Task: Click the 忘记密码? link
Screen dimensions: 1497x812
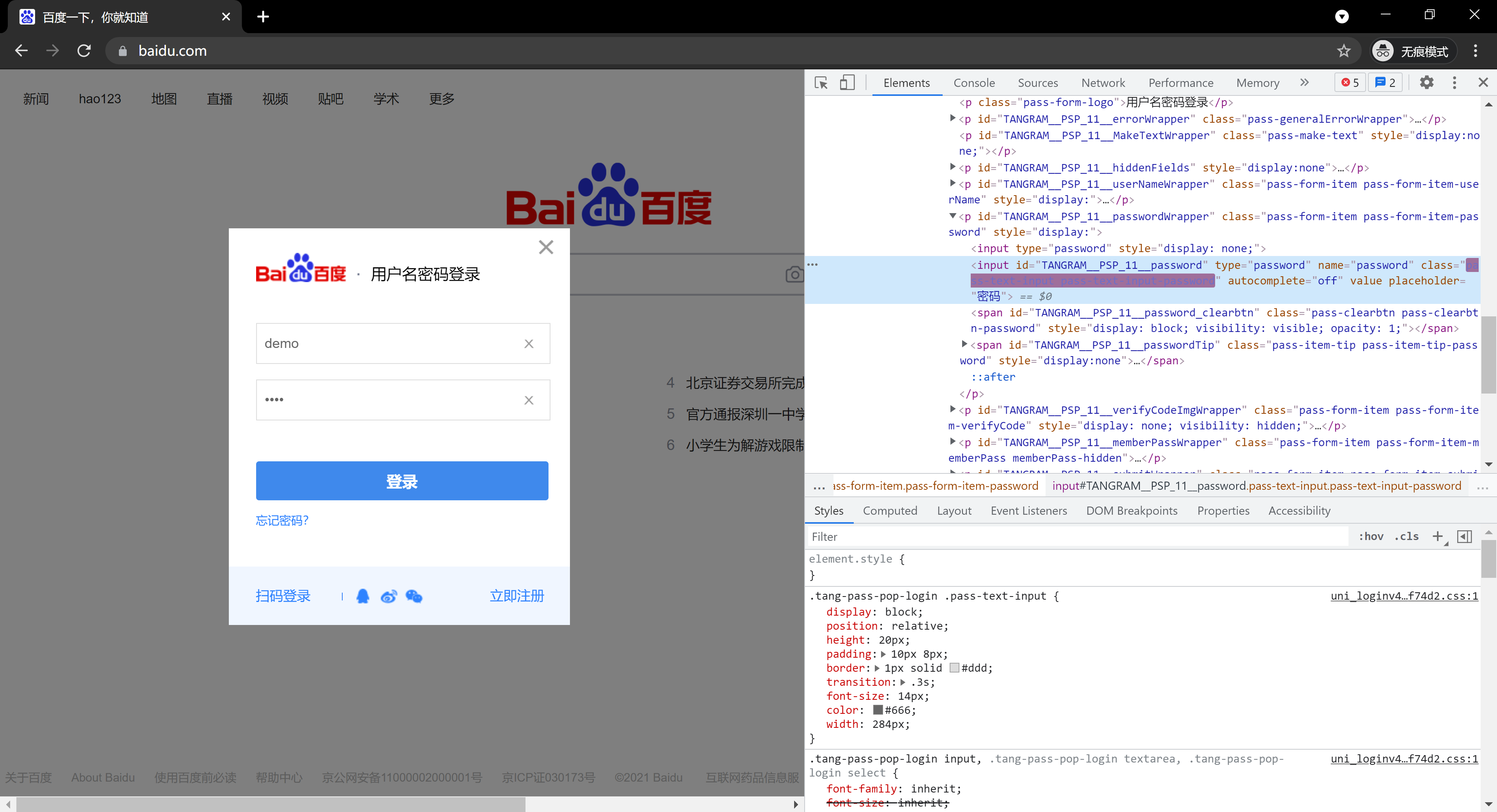Action: 282,520
